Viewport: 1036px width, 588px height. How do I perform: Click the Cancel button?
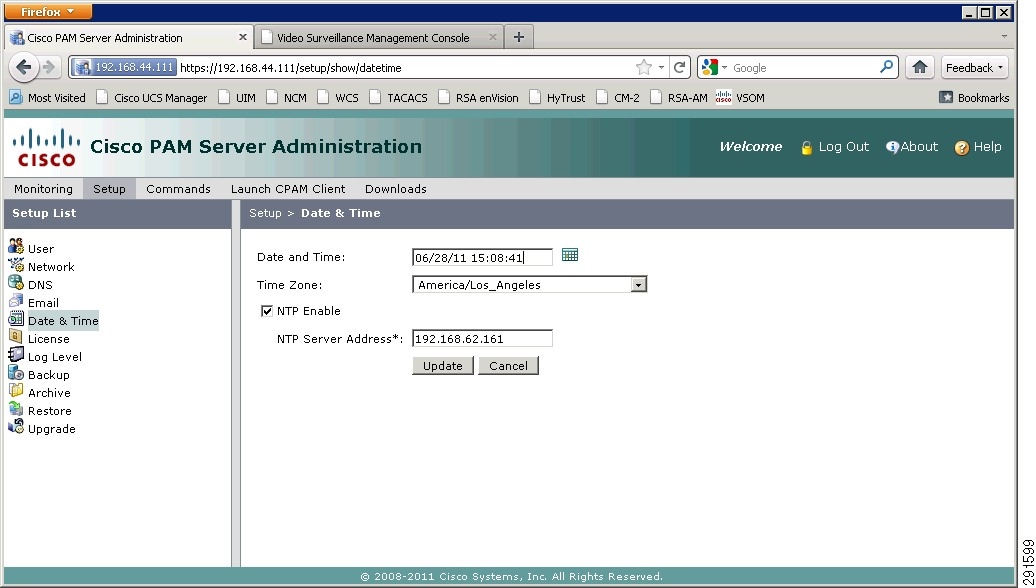508,366
